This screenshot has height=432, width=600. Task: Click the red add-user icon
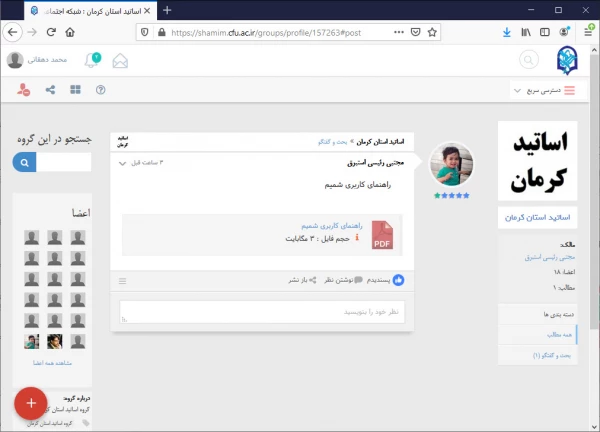pyautogui.click(x=23, y=90)
